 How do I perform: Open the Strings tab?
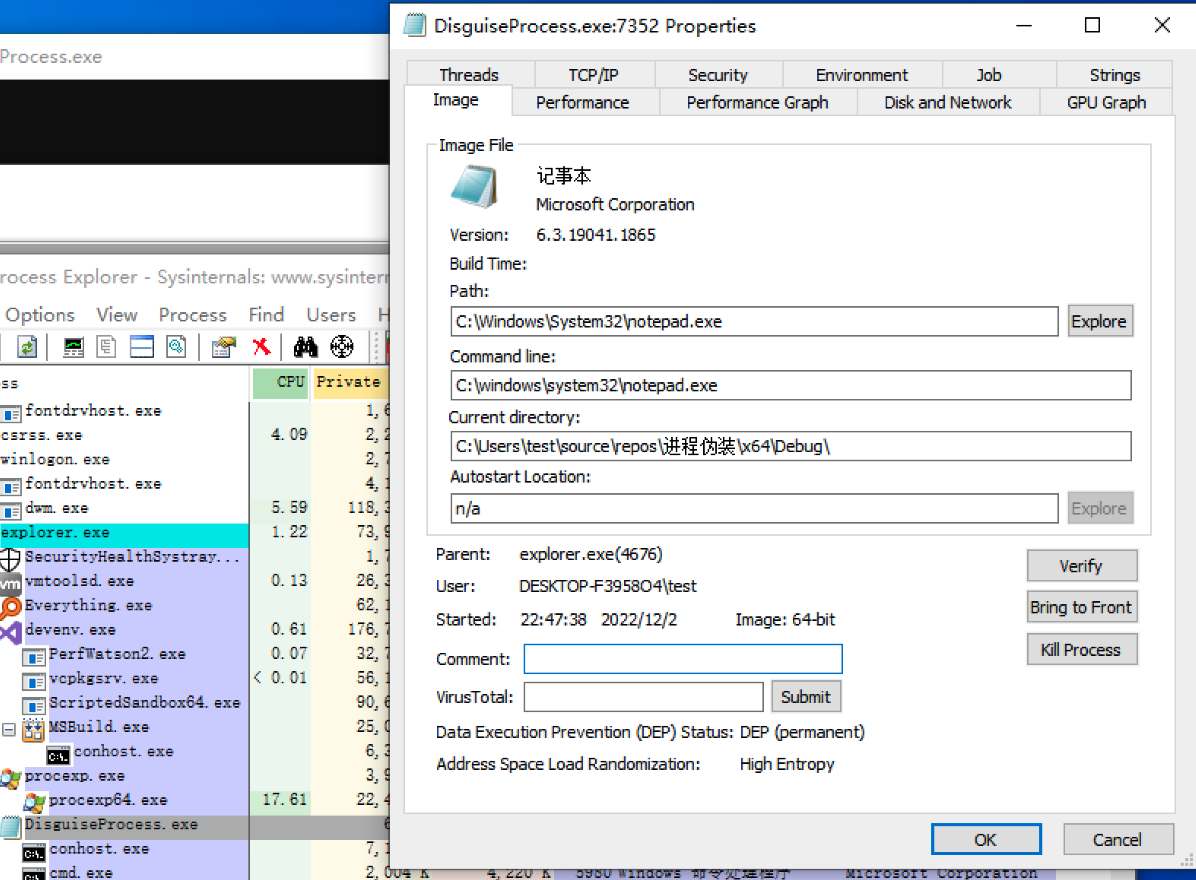(1114, 75)
